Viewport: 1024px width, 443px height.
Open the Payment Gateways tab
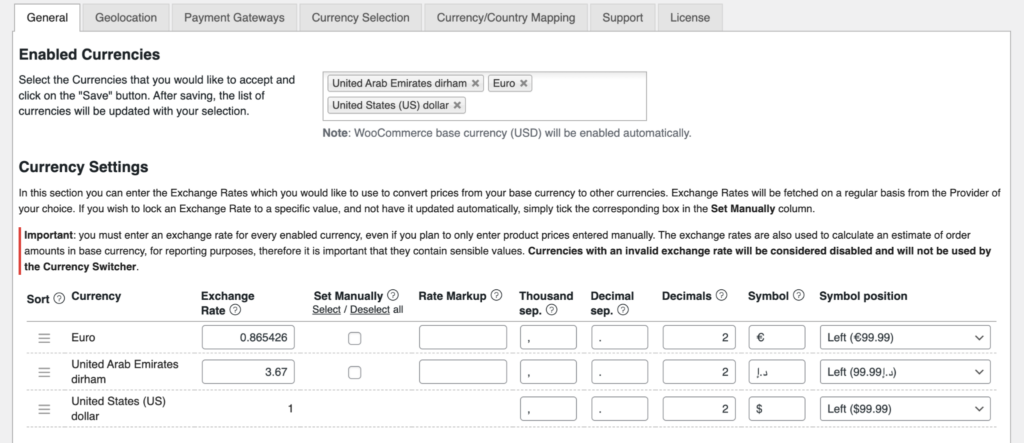point(234,17)
